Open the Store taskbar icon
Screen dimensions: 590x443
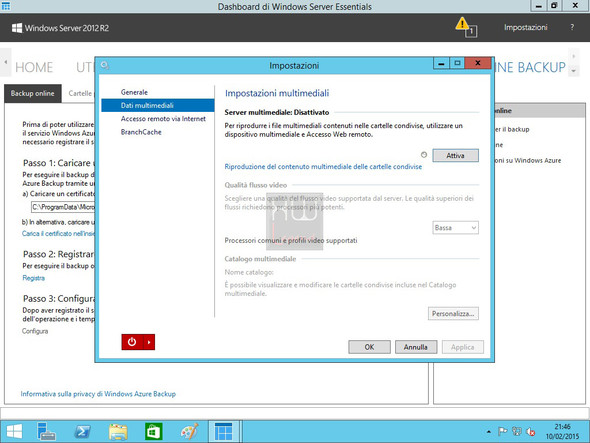(x=154, y=432)
